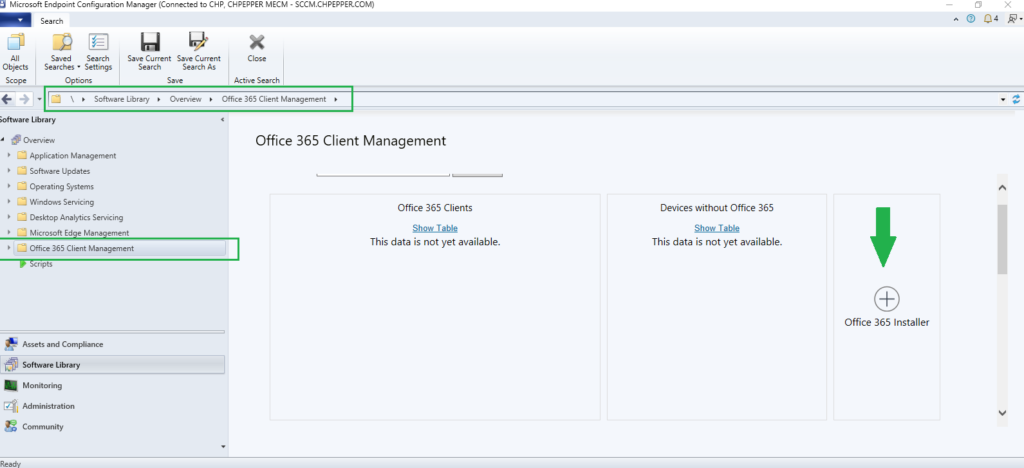This screenshot has height=468, width=1024.
Task: Switch to the Search ribbon tab
Action: (52, 21)
